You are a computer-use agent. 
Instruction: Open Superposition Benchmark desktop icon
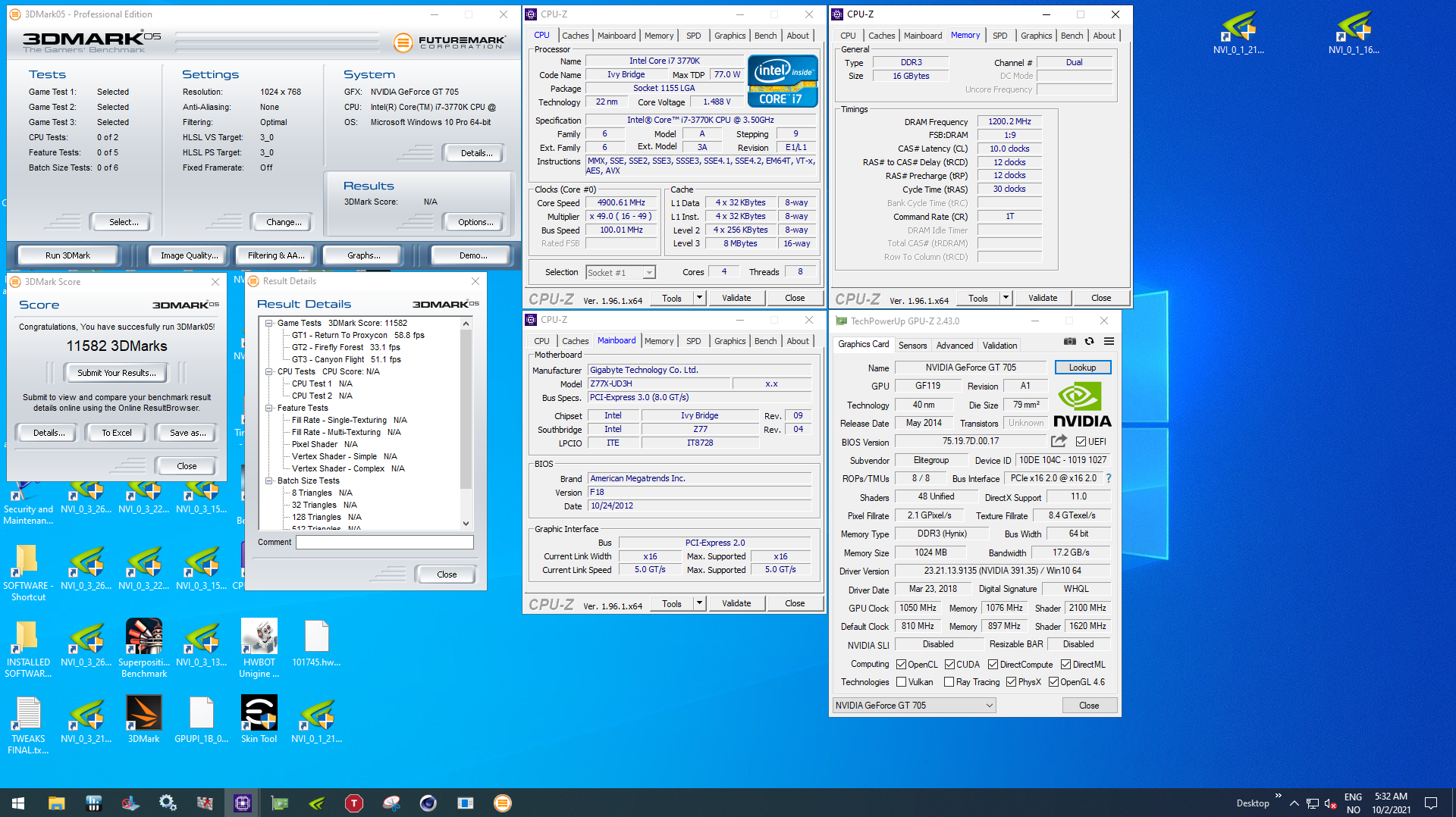(x=144, y=648)
